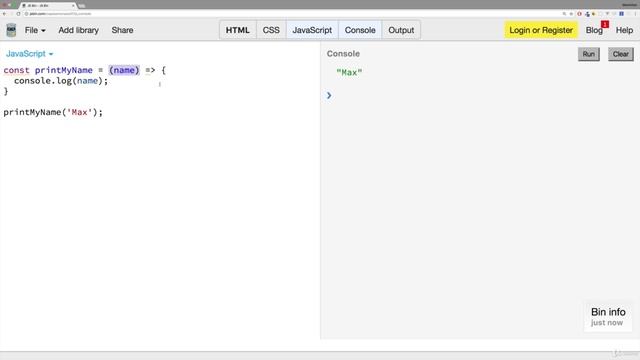The height and width of the screenshot is (360, 640).
Task: Open the browser three-dot menu
Action: point(635,14)
